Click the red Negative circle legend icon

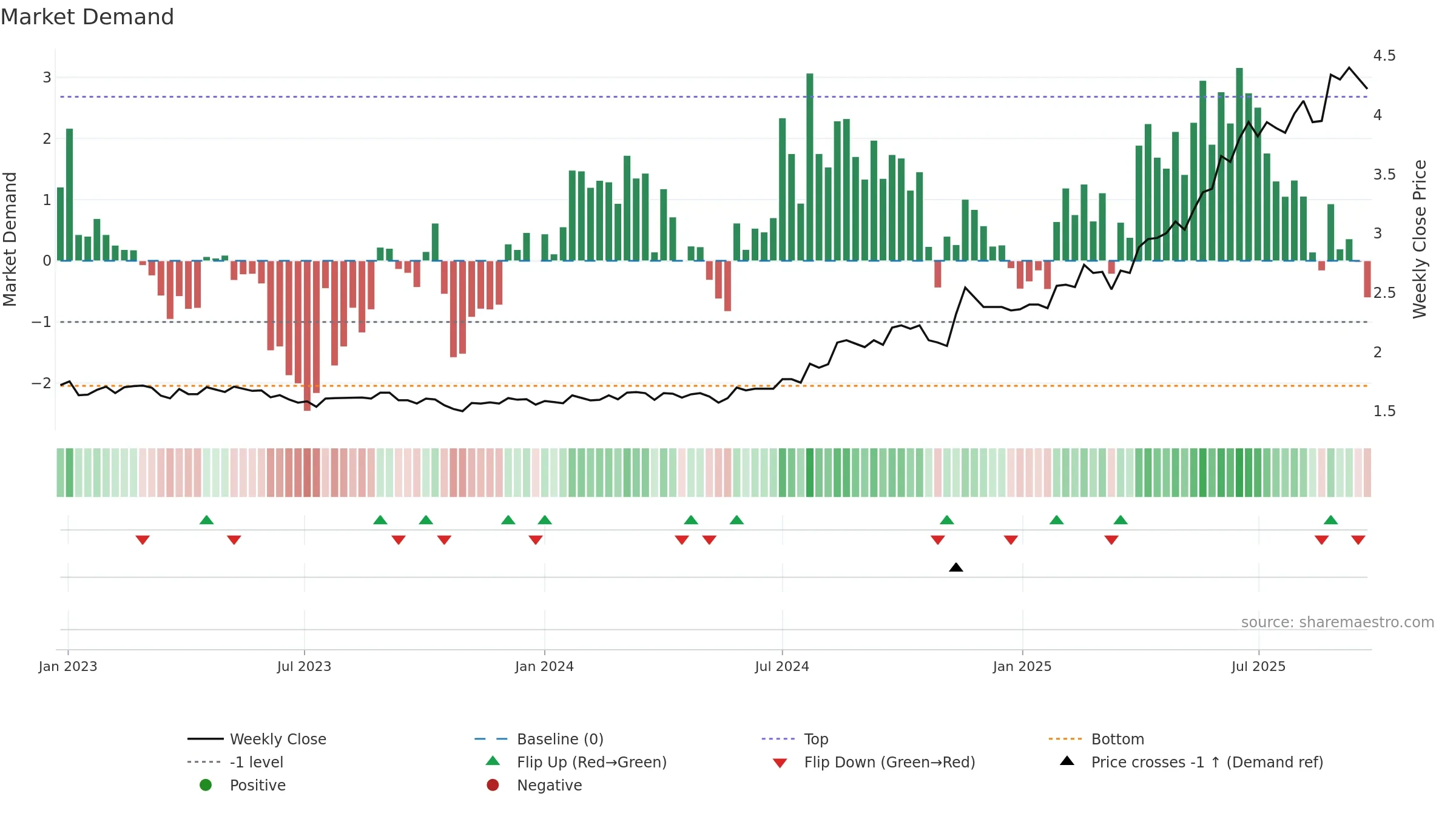(x=493, y=785)
